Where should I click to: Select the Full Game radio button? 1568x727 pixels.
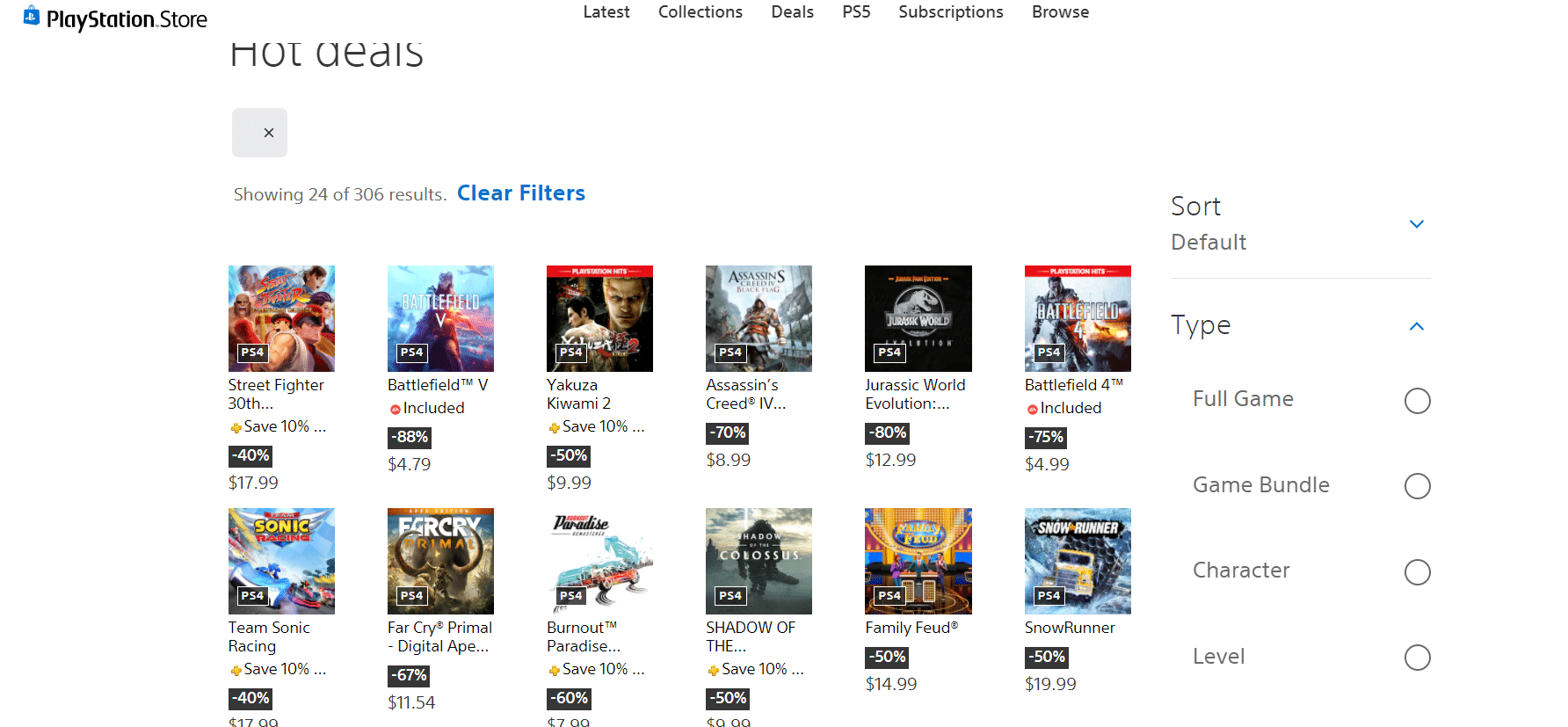click(x=1417, y=401)
